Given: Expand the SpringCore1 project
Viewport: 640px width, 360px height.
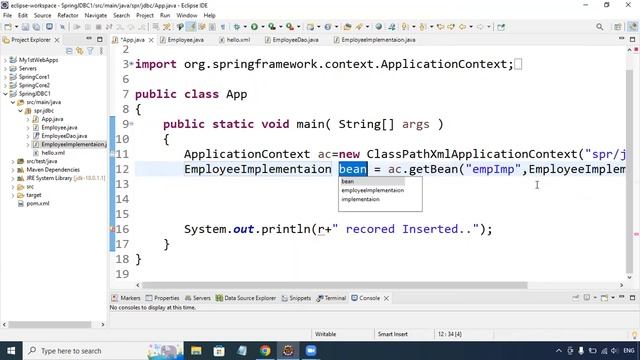Looking at the screenshot, I should coord(5,77).
